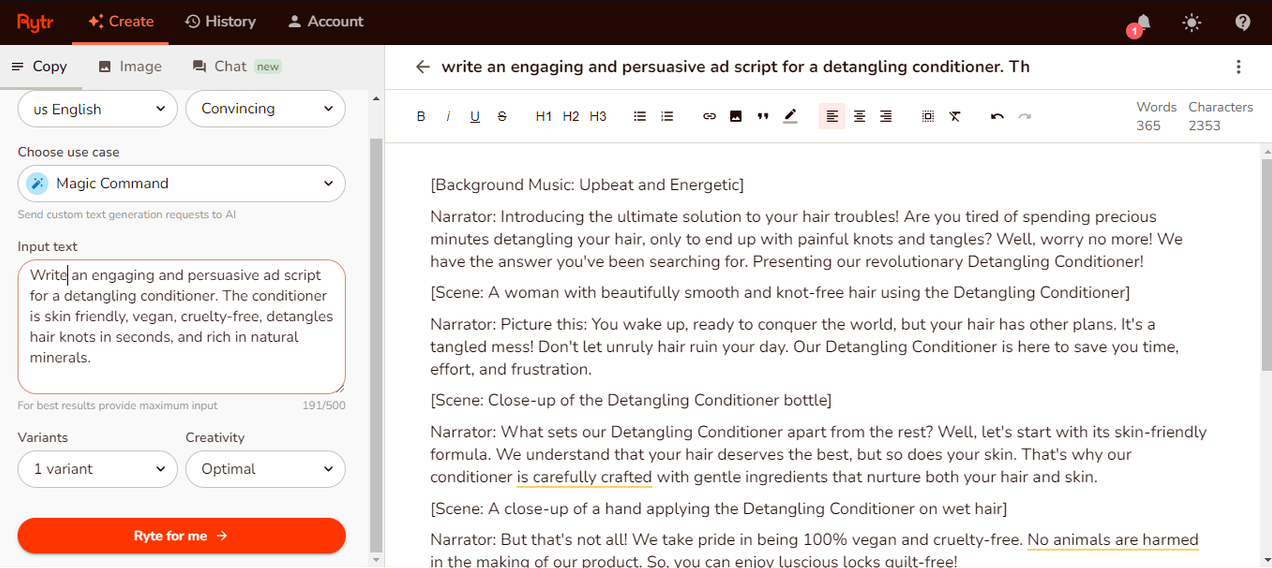Viewport: 1272px width, 568px height.
Task: Redo the last undone edit
Action: coord(1024,116)
